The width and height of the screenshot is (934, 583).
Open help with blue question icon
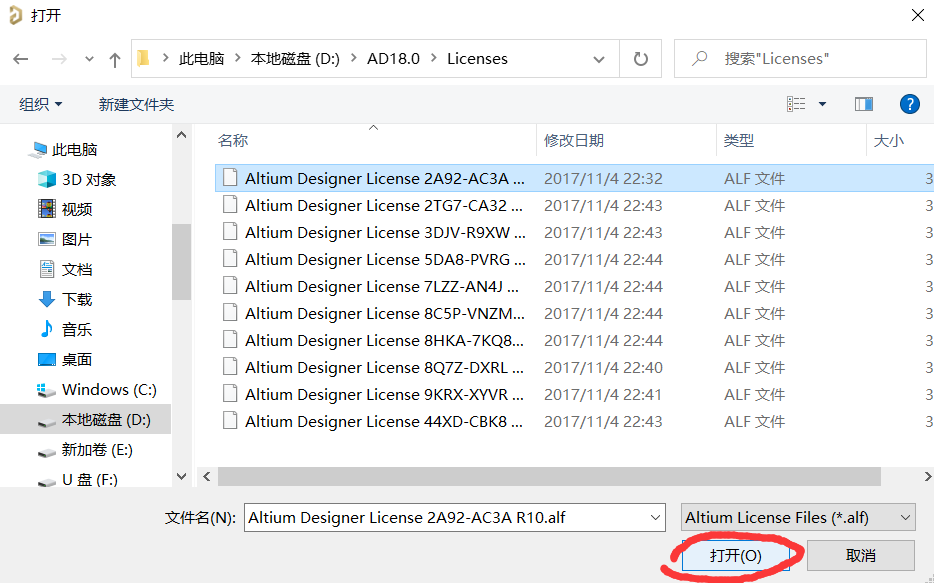[910, 104]
